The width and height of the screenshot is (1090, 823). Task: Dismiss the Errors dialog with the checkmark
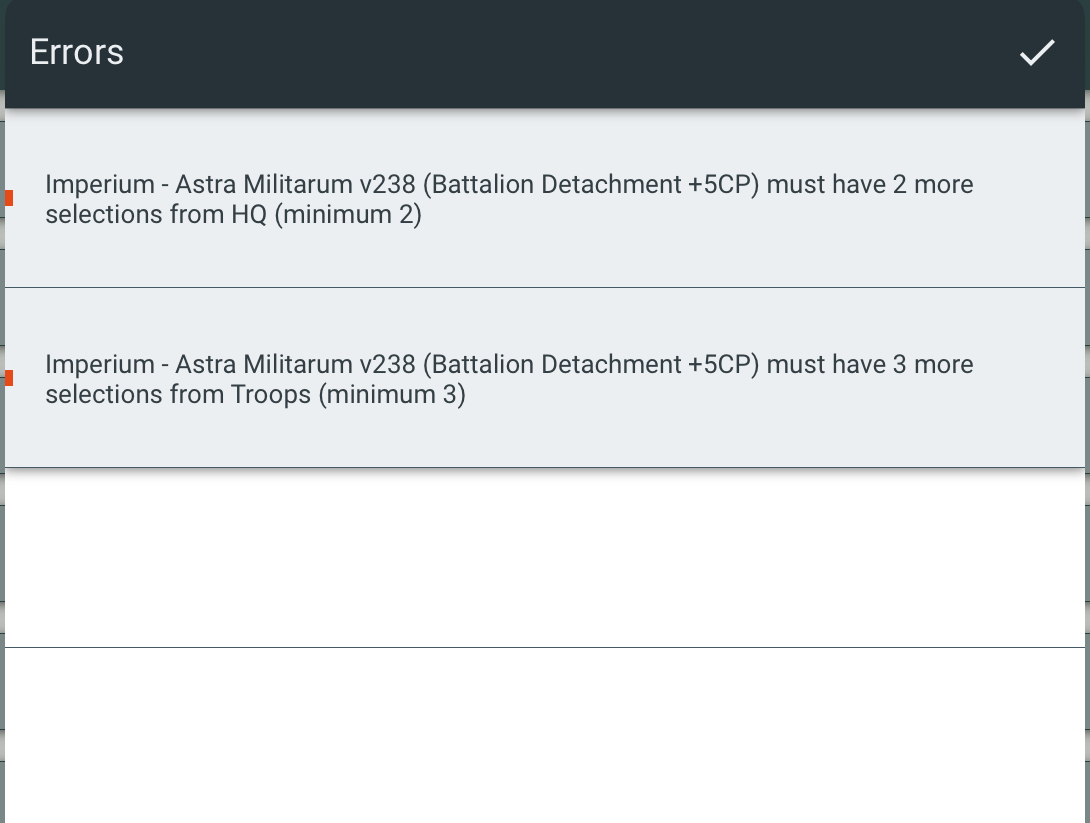pos(1036,53)
